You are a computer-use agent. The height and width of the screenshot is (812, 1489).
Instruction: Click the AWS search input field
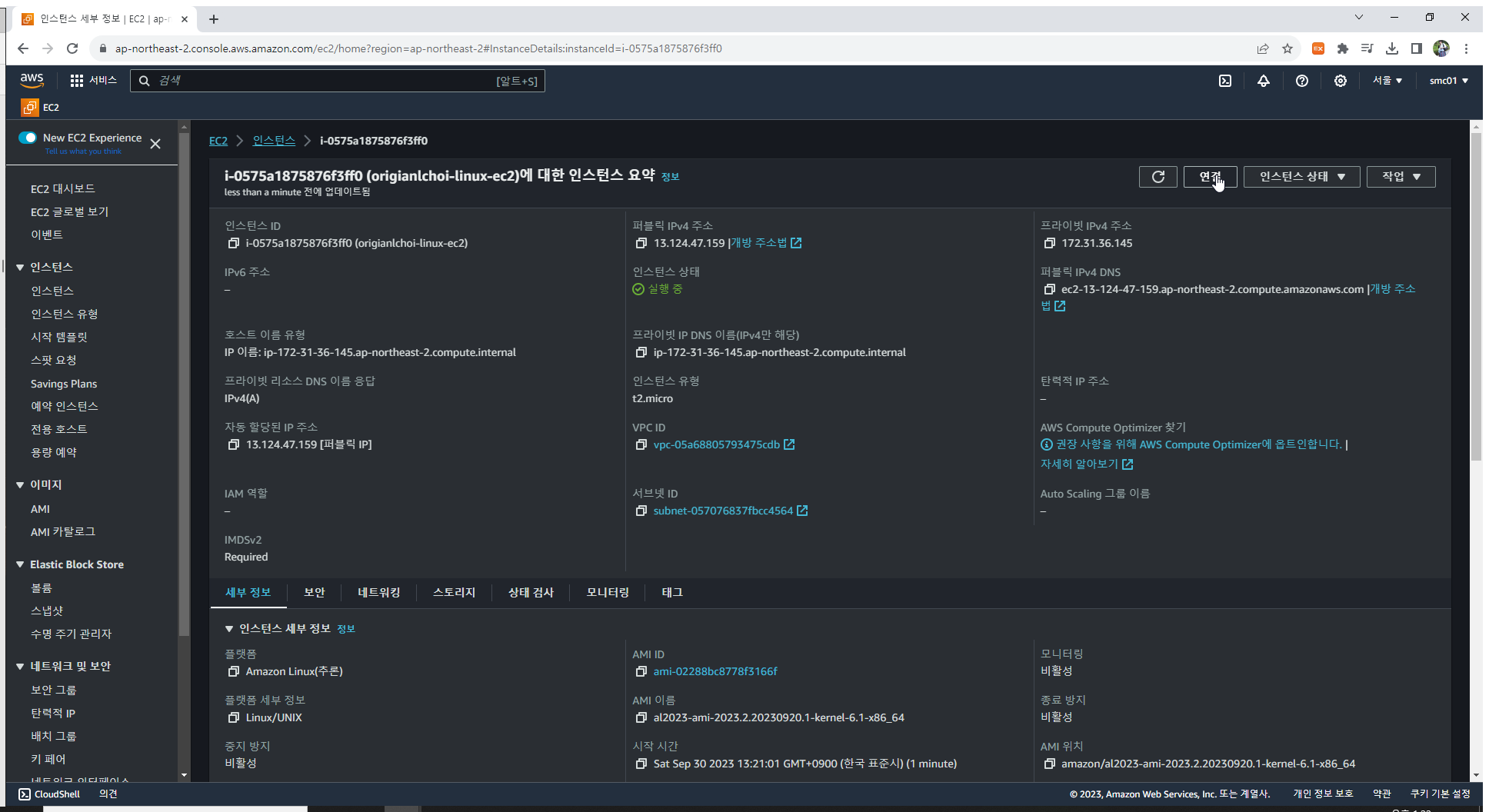(338, 81)
